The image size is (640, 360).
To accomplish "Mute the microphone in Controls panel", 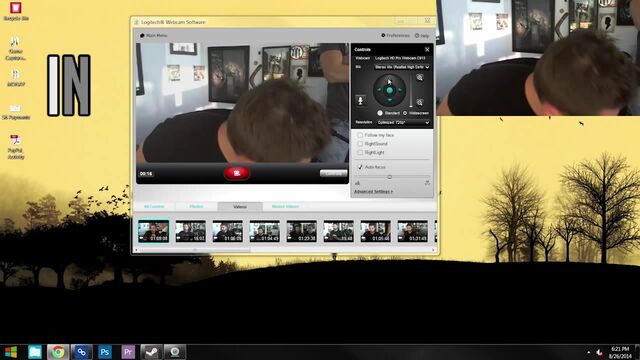I will (x=360, y=100).
